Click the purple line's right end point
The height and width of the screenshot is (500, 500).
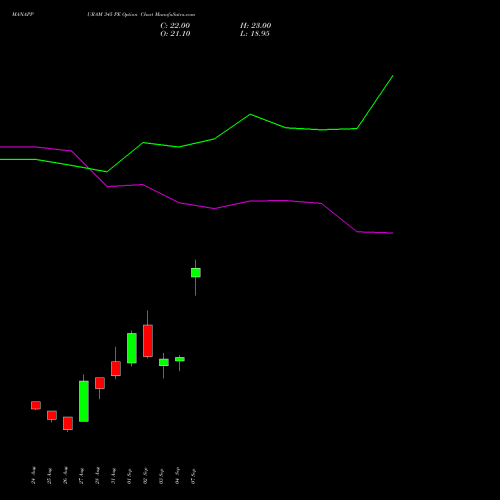393,233
